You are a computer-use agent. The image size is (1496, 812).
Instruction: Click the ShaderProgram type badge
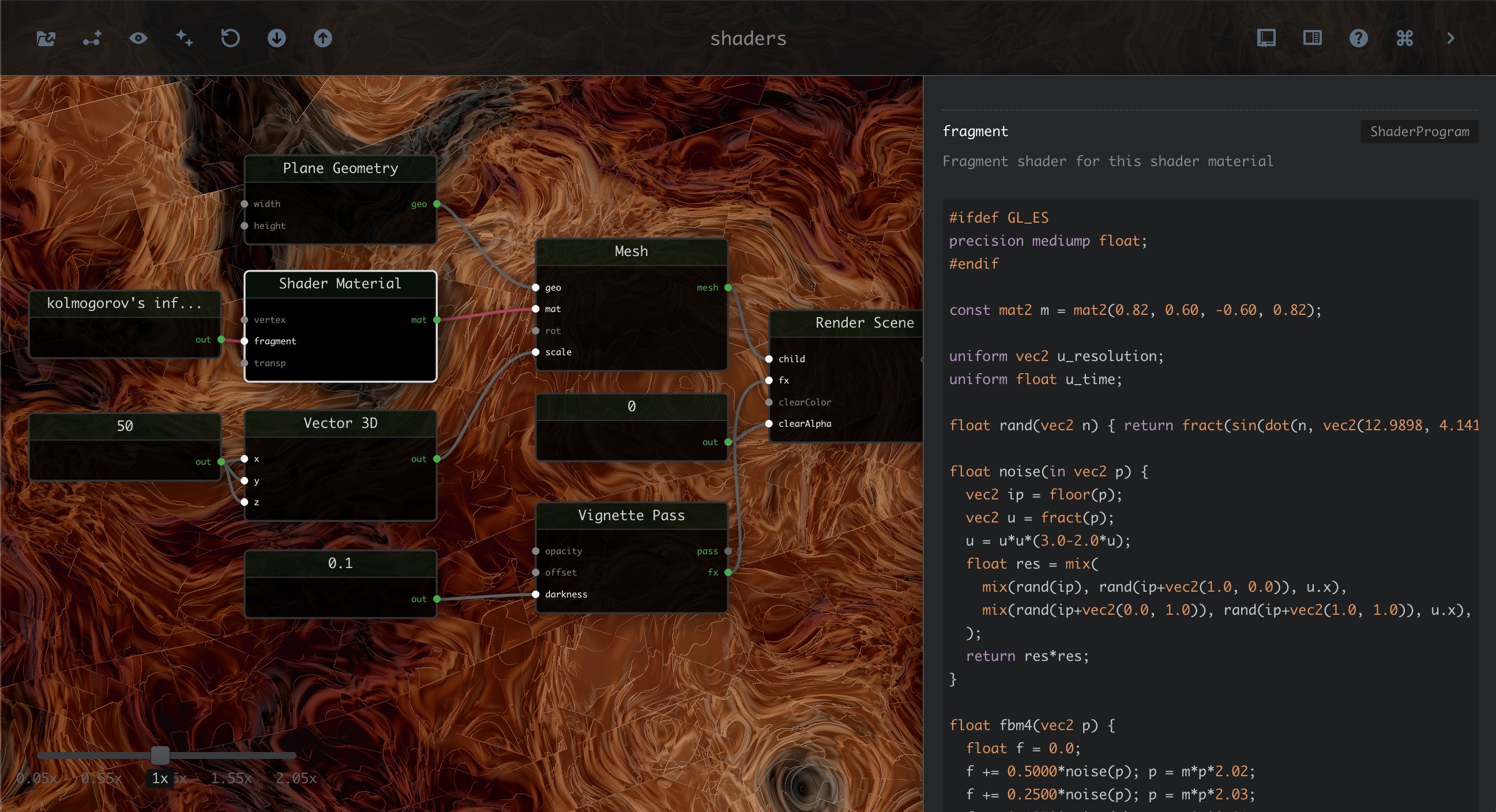coord(1419,132)
